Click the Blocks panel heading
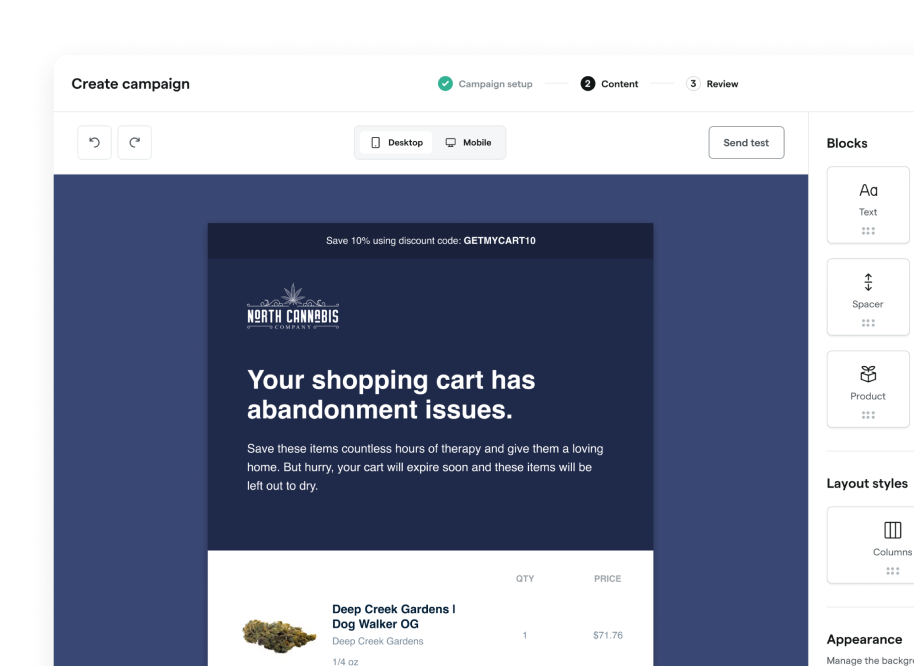914x666 pixels. pos(847,143)
